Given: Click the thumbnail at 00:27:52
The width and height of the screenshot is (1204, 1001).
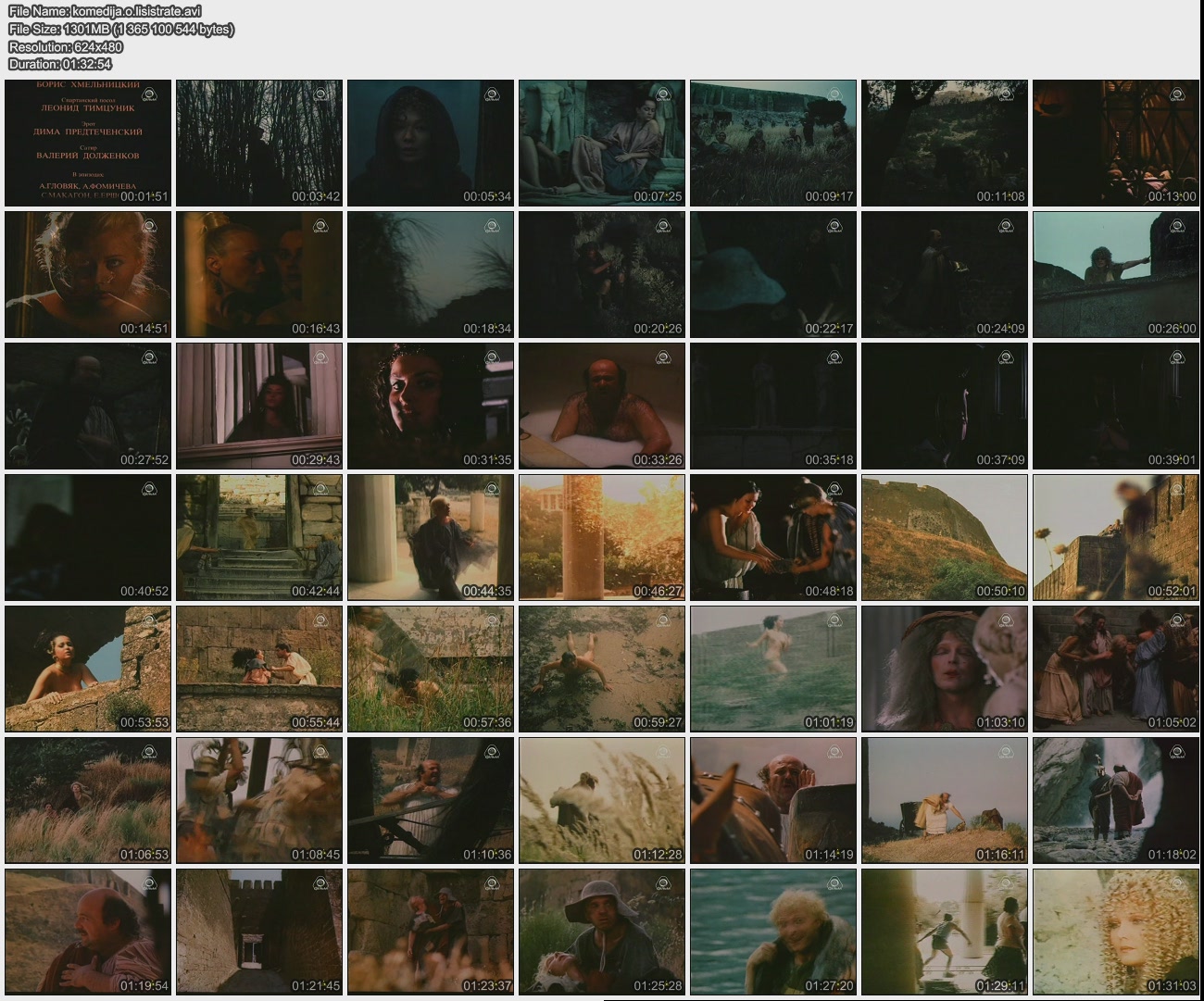Looking at the screenshot, I should [x=88, y=406].
